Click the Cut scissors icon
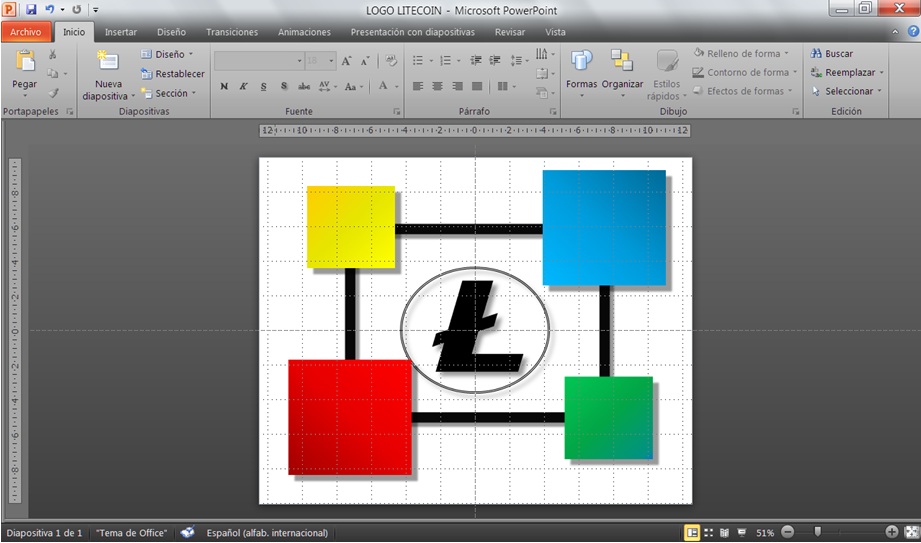The image size is (921, 543). pyautogui.click(x=52, y=54)
